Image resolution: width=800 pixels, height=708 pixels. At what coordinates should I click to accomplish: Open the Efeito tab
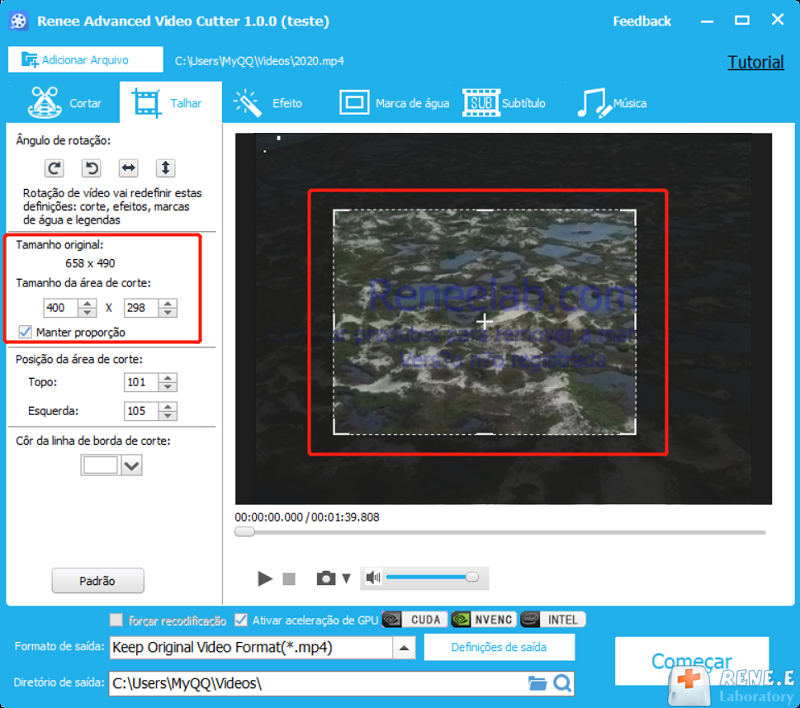click(268, 103)
